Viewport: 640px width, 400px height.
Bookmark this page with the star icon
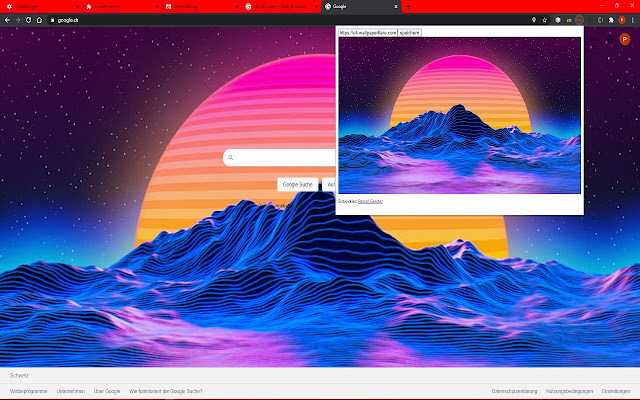(544, 20)
